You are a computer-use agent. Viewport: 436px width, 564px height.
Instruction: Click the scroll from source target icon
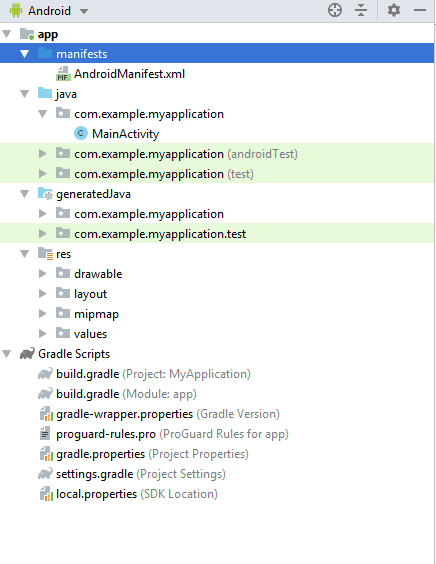coord(335,10)
